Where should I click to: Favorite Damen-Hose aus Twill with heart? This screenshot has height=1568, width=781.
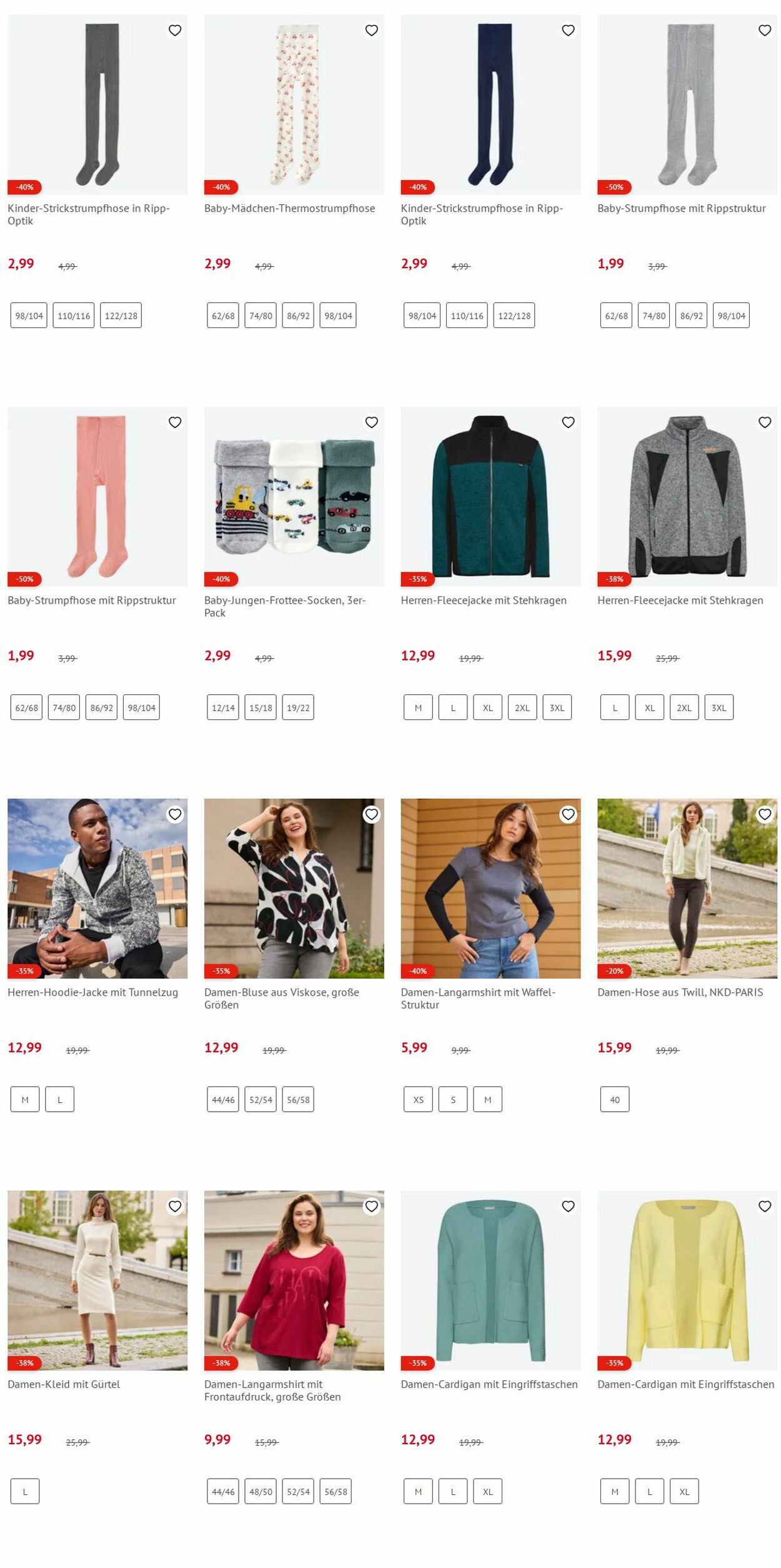click(765, 814)
